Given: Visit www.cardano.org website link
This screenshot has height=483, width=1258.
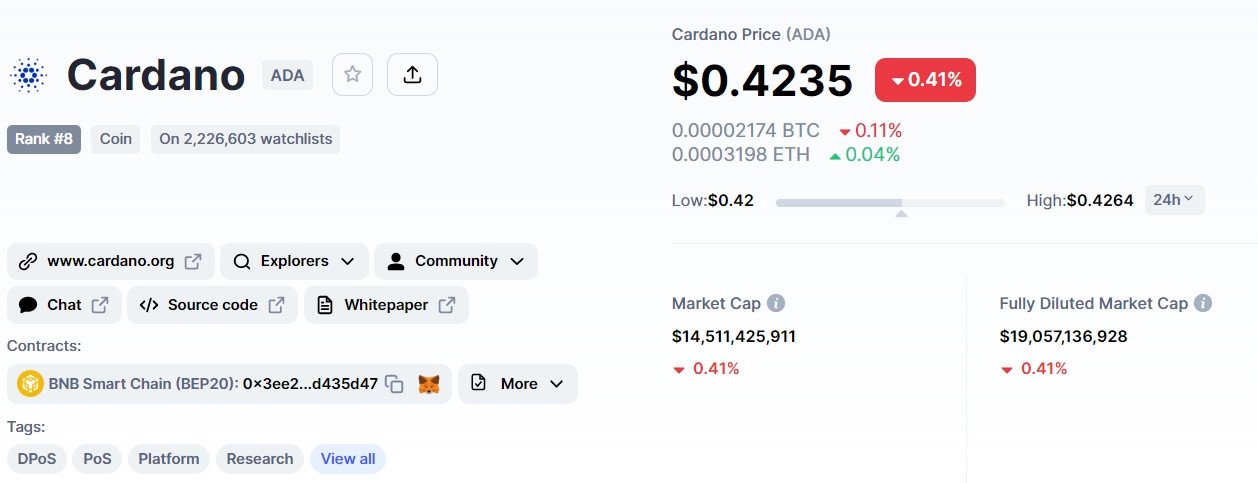Looking at the screenshot, I should coord(111,261).
